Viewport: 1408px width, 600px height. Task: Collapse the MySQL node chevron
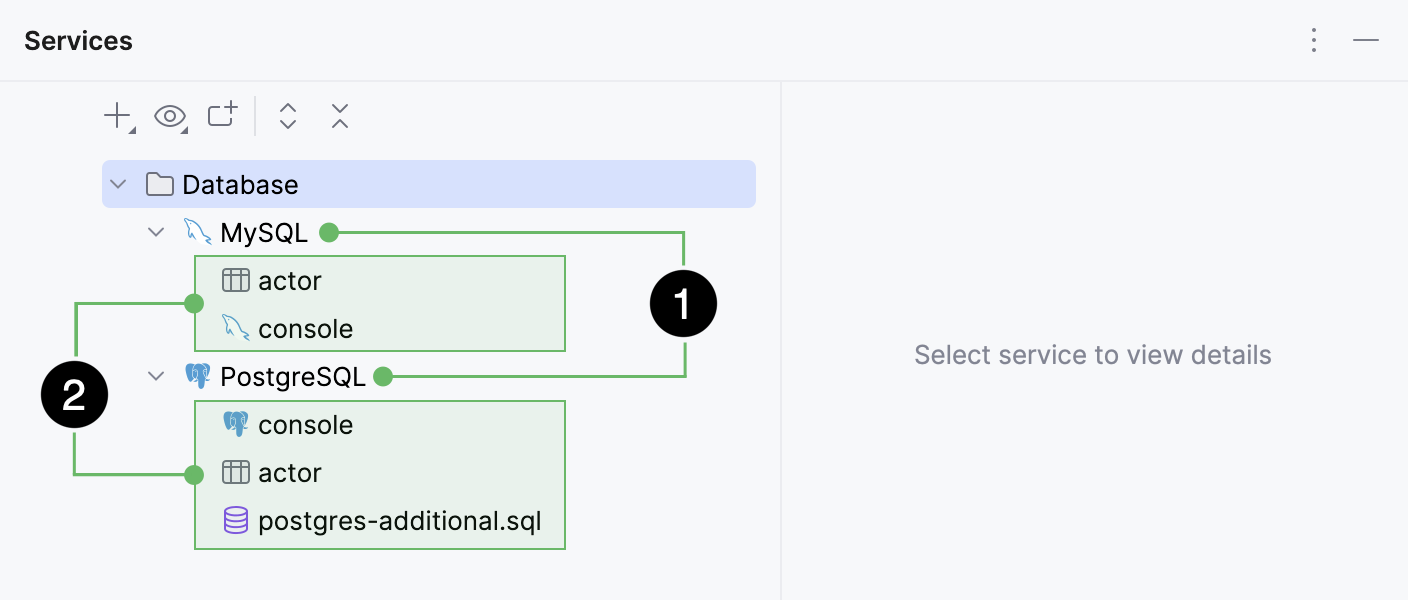point(156,231)
